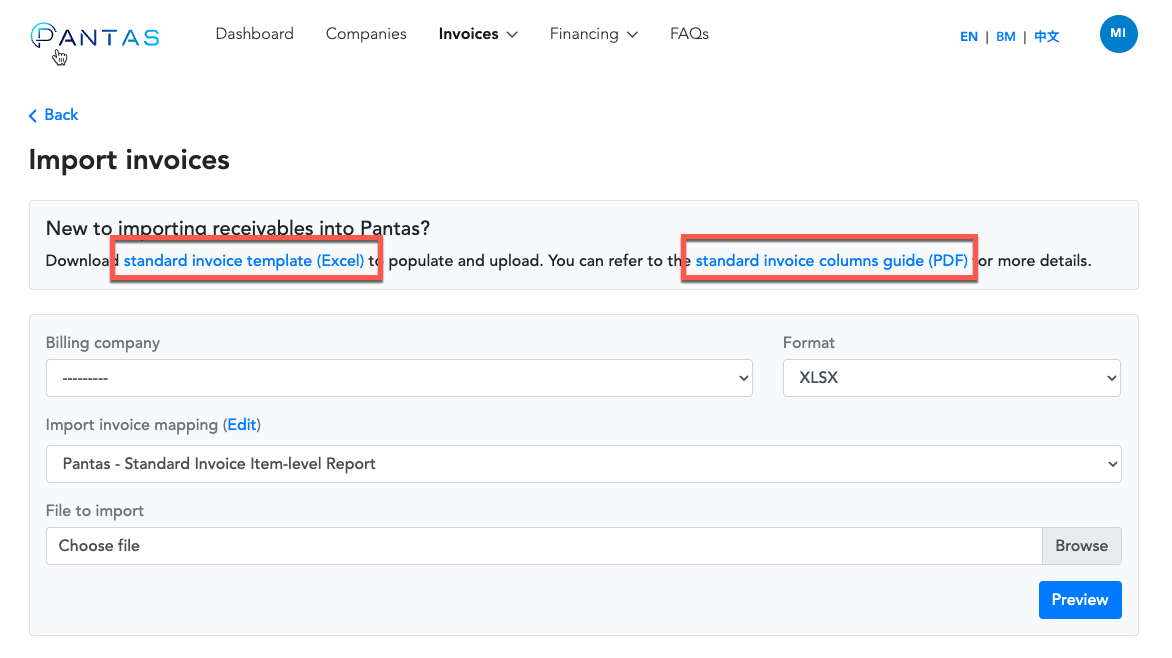Open the standard invoice columns guide (PDF)
The height and width of the screenshot is (658, 1172).
831,260
